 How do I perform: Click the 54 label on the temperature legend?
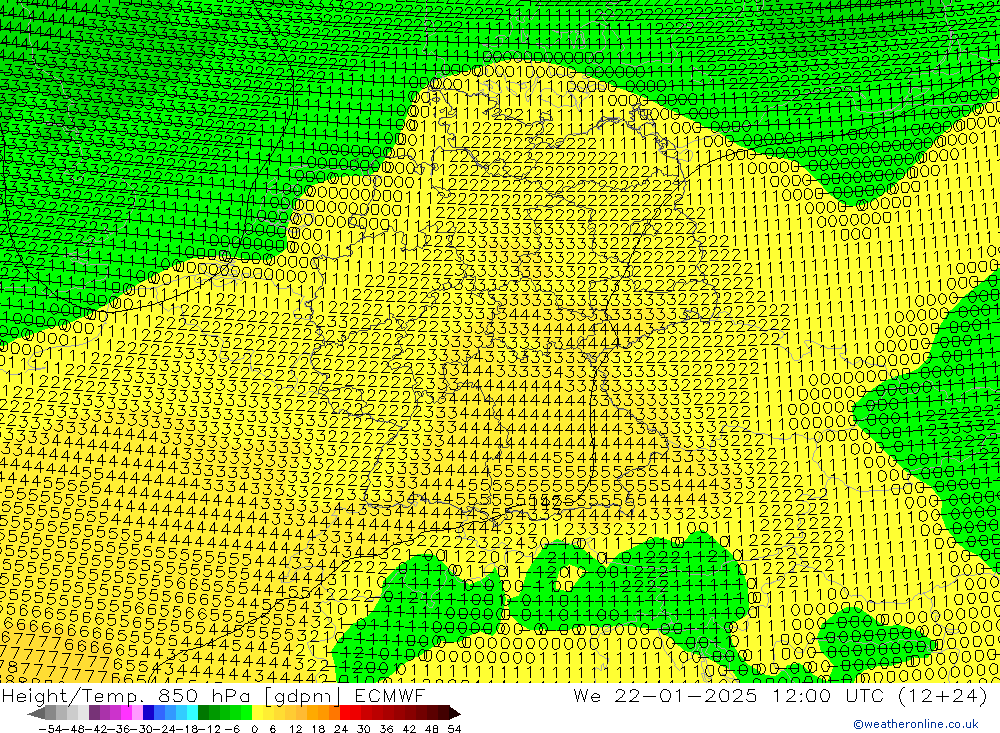tap(454, 729)
